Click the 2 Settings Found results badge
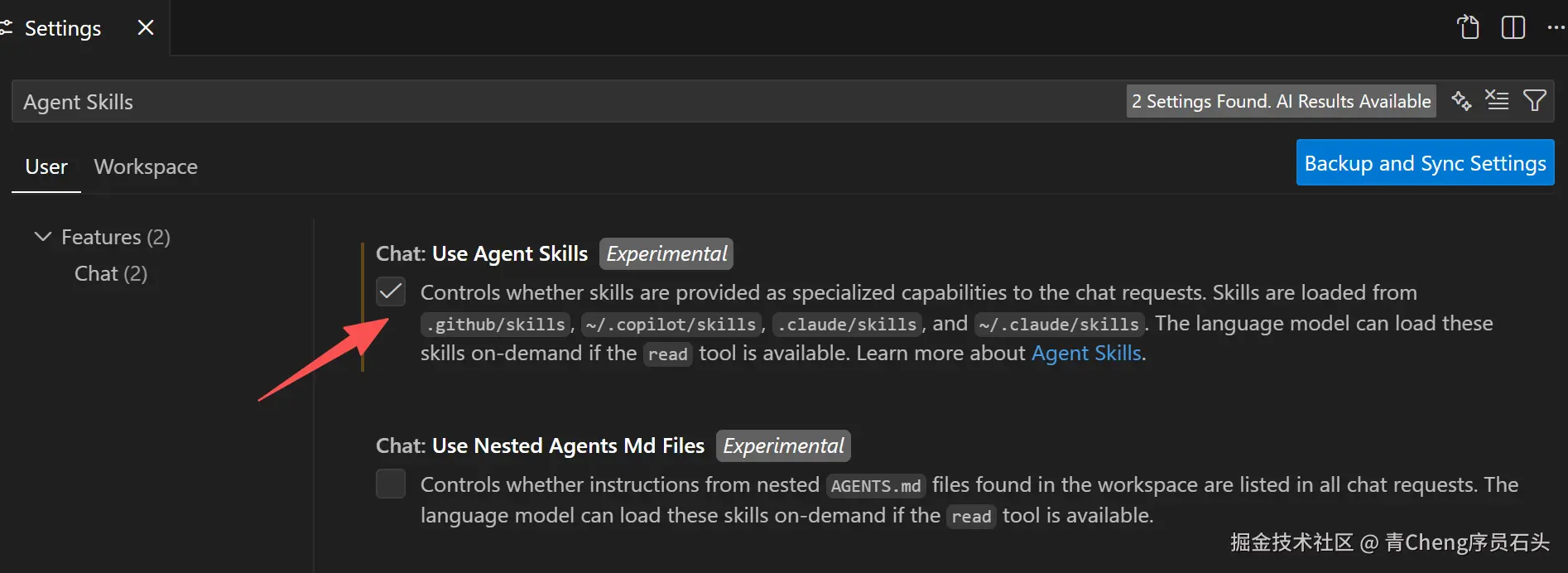 (x=1281, y=101)
